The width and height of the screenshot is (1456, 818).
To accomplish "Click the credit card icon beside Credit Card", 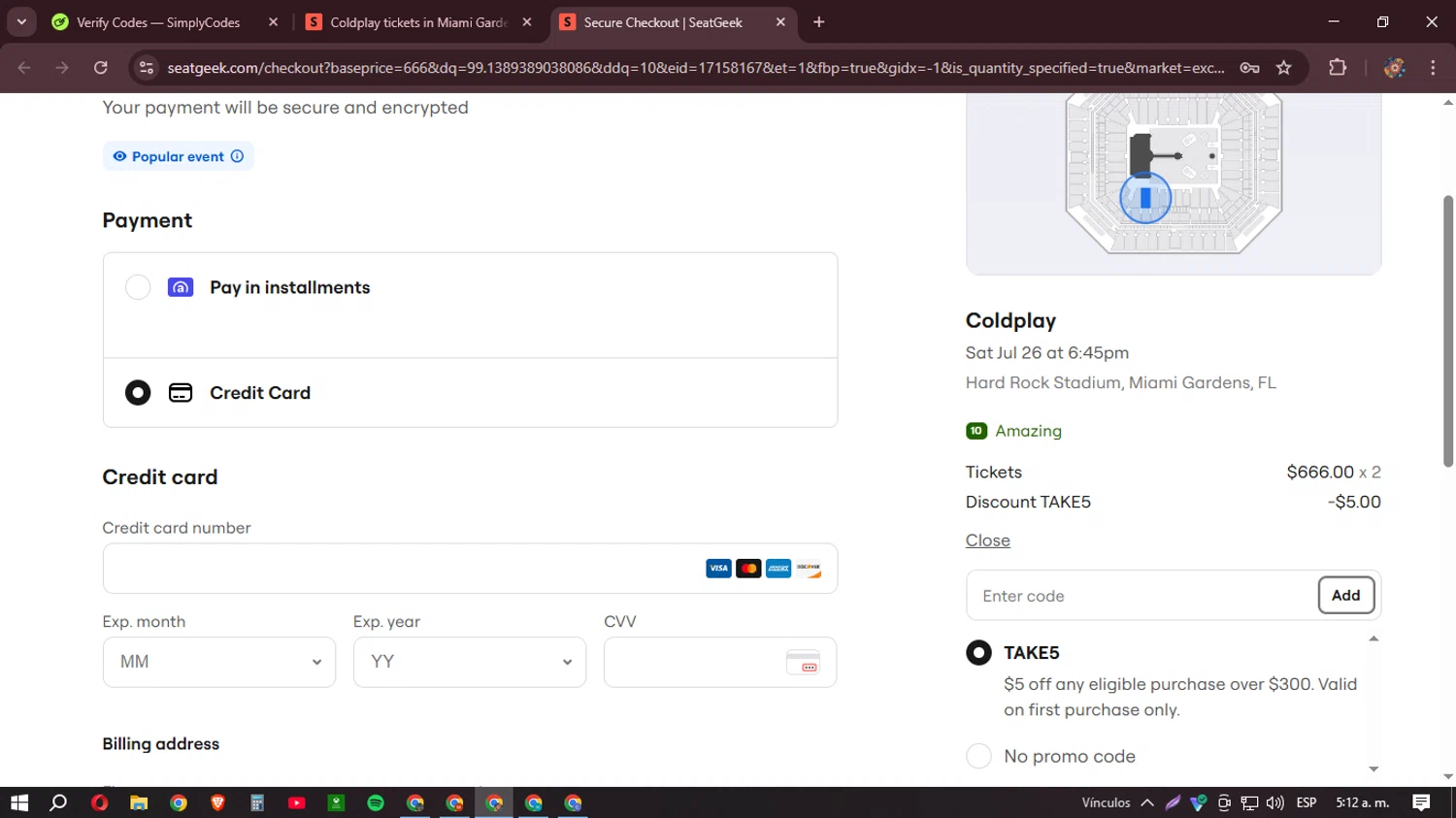I will point(181,393).
